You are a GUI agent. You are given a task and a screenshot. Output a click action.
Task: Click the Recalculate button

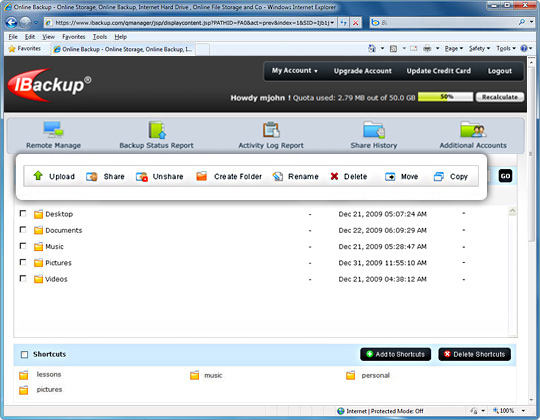click(x=500, y=97)
